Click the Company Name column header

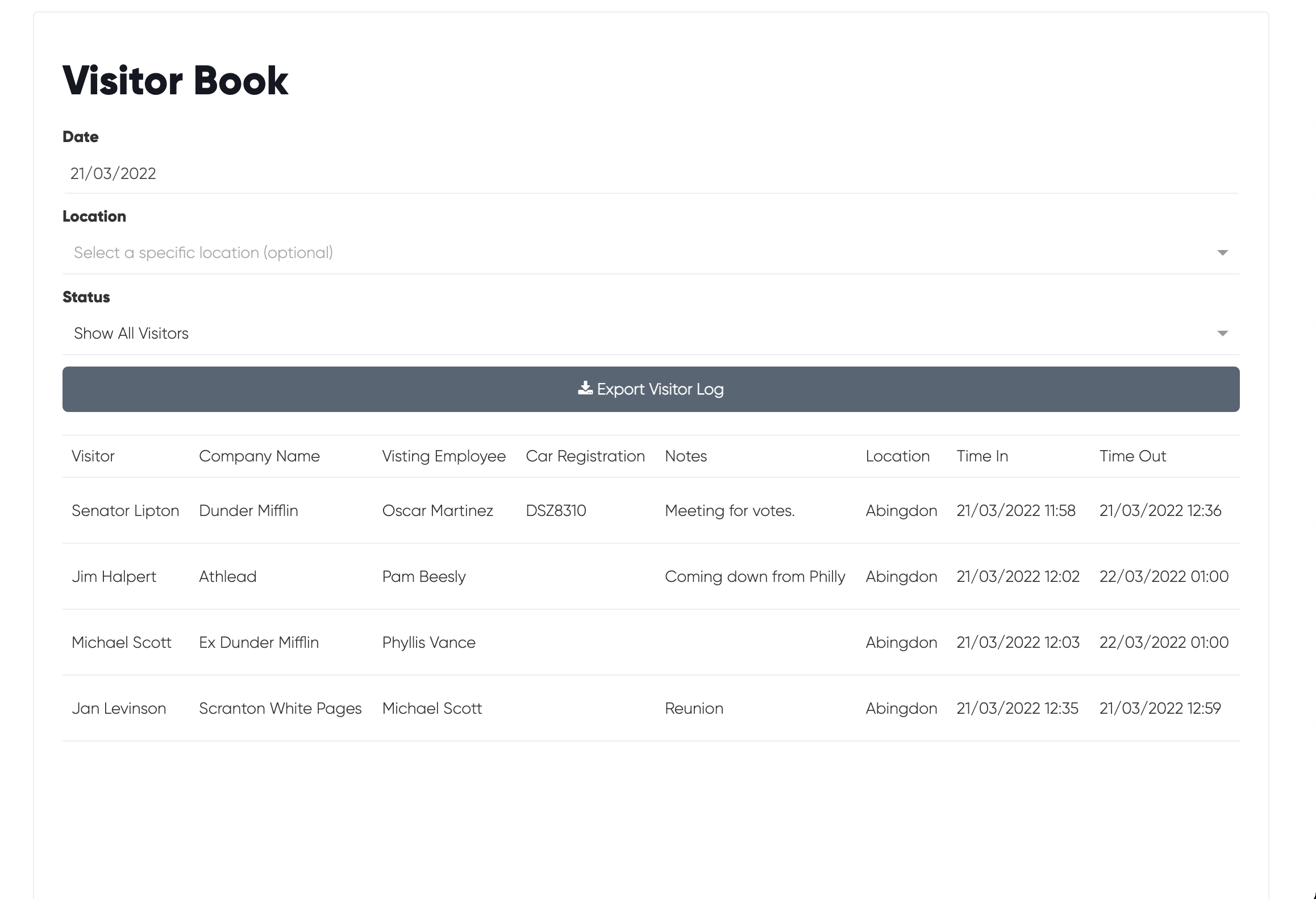(259, 456)
